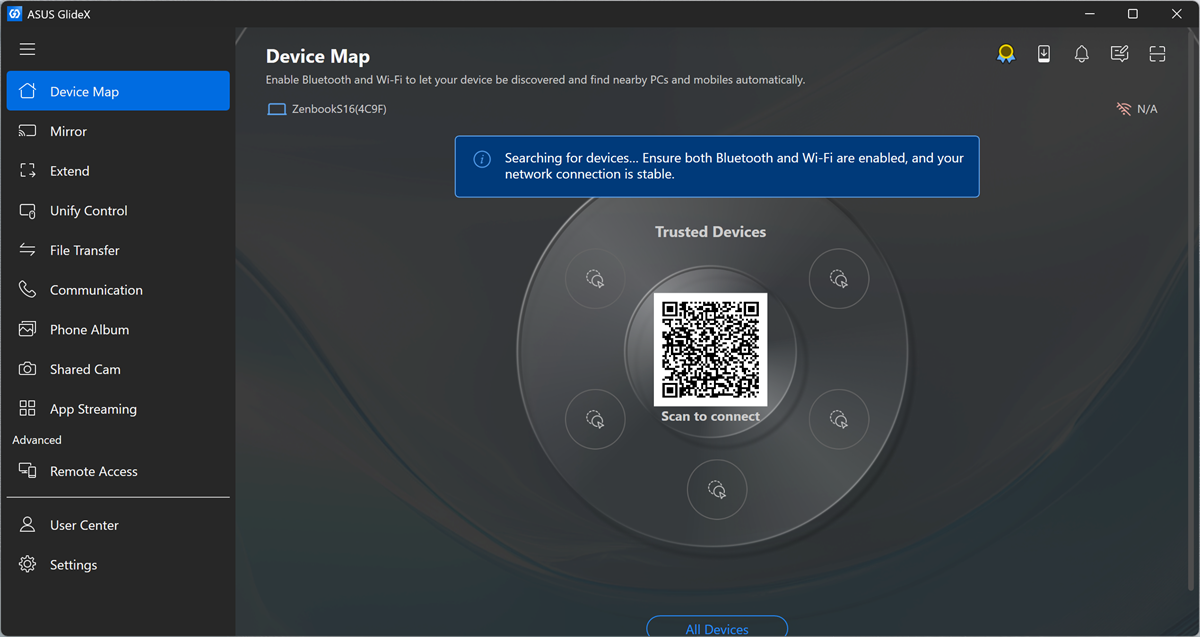This screenshot has height=637, width=1200.
Task: Open the feedback note-and-pencil icon
Action: coord(1120,54)
